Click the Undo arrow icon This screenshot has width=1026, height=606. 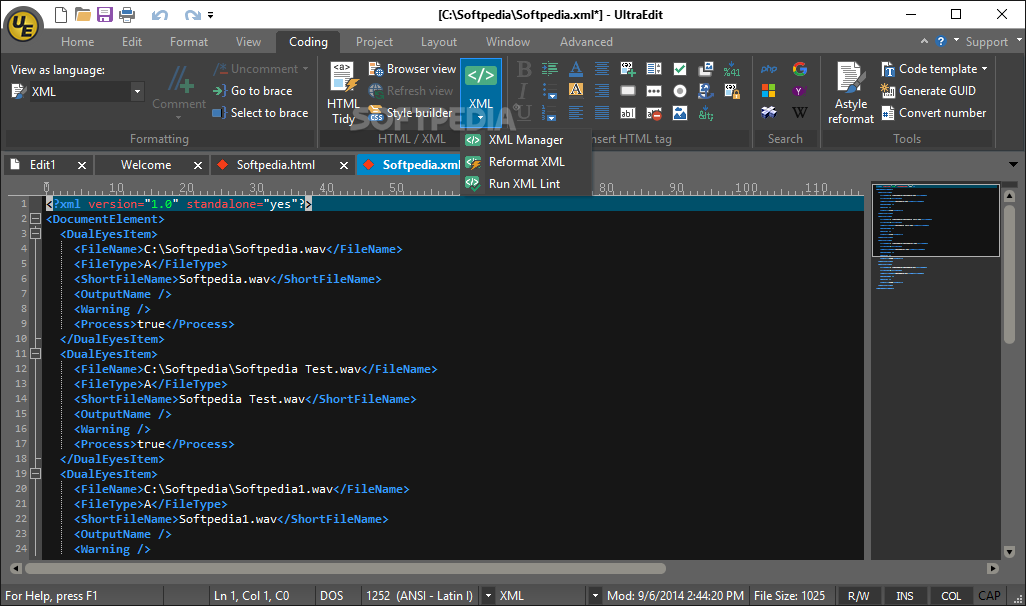(x=160, y=15)
